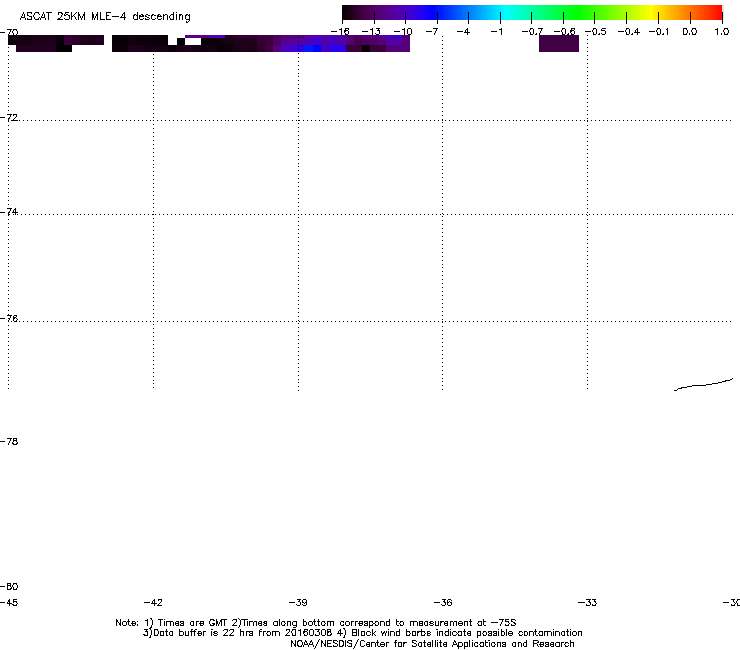Click the -0.1 color bar label
This screenshot has height=650, width=740.
coord(659,32)
